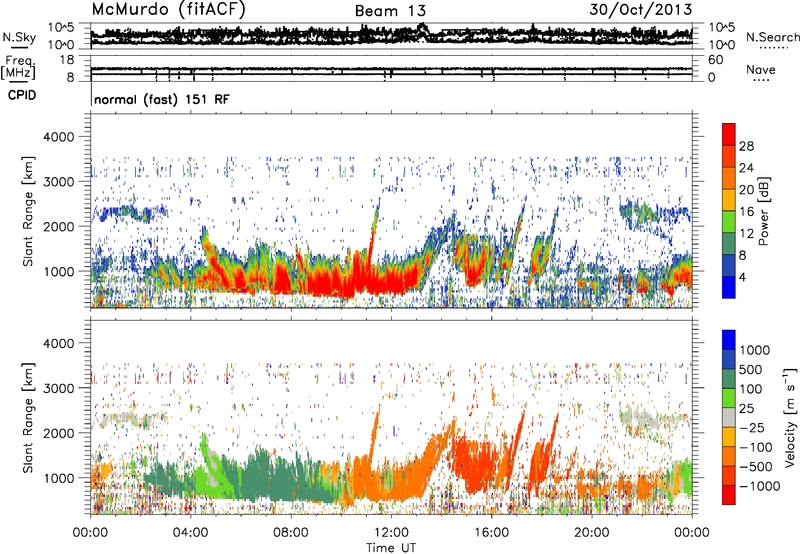This screenshot has width=800, height=554.
Task: Click the Time UT axis label
Action: [x=391, y=548]
